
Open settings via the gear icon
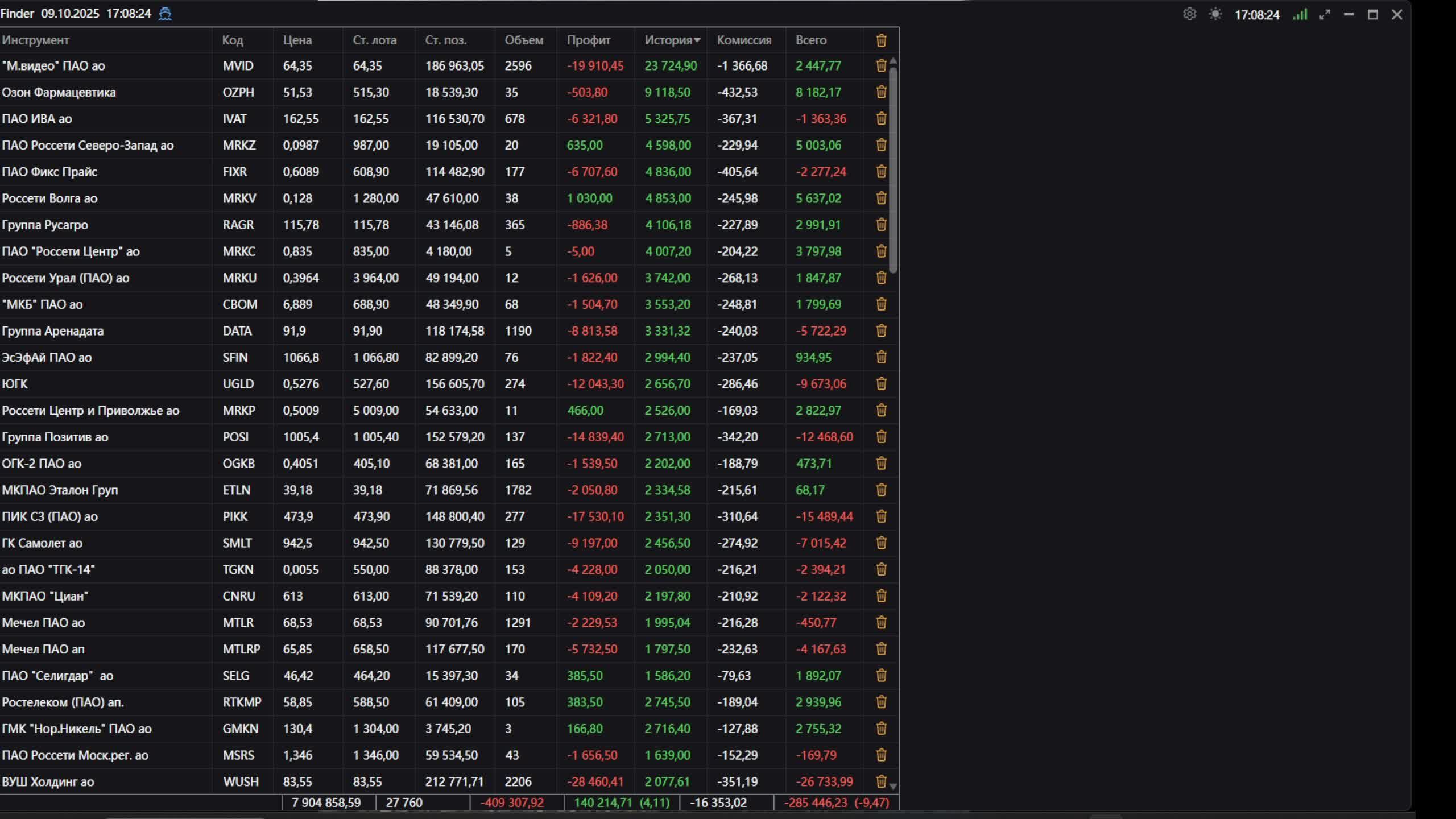[1189, 14]
